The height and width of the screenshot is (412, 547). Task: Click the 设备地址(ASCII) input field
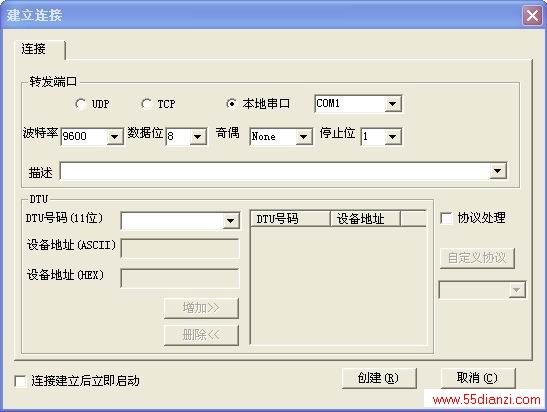tap(180, 248)
